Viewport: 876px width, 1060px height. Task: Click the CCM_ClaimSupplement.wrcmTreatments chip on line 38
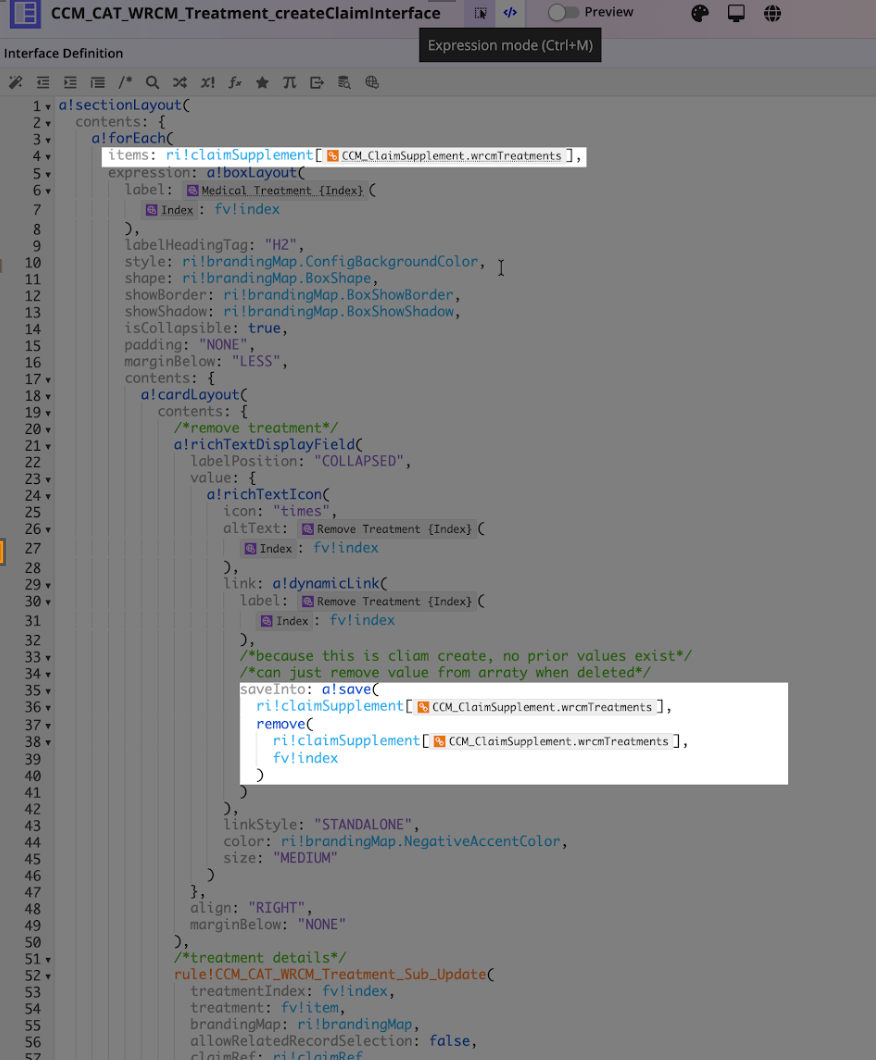[x=551, y=742]
